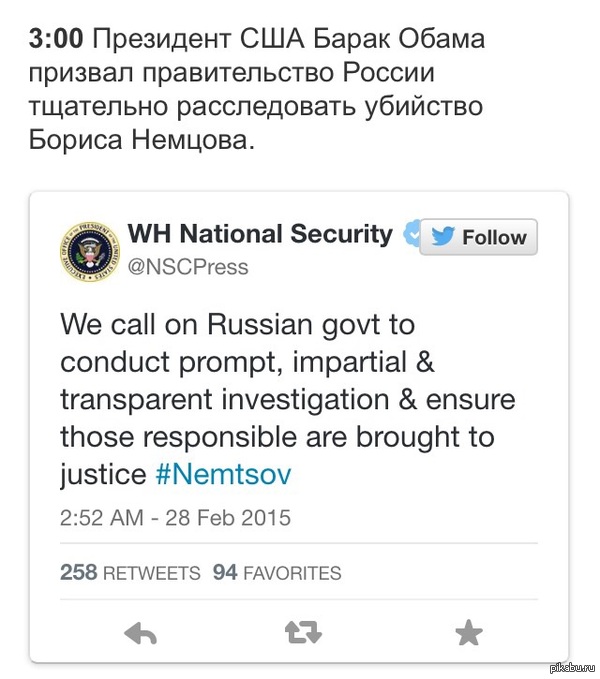The image size is (600, 679).
Task: Favorite the tweet with star icon
Action: [x=469, y=633]
